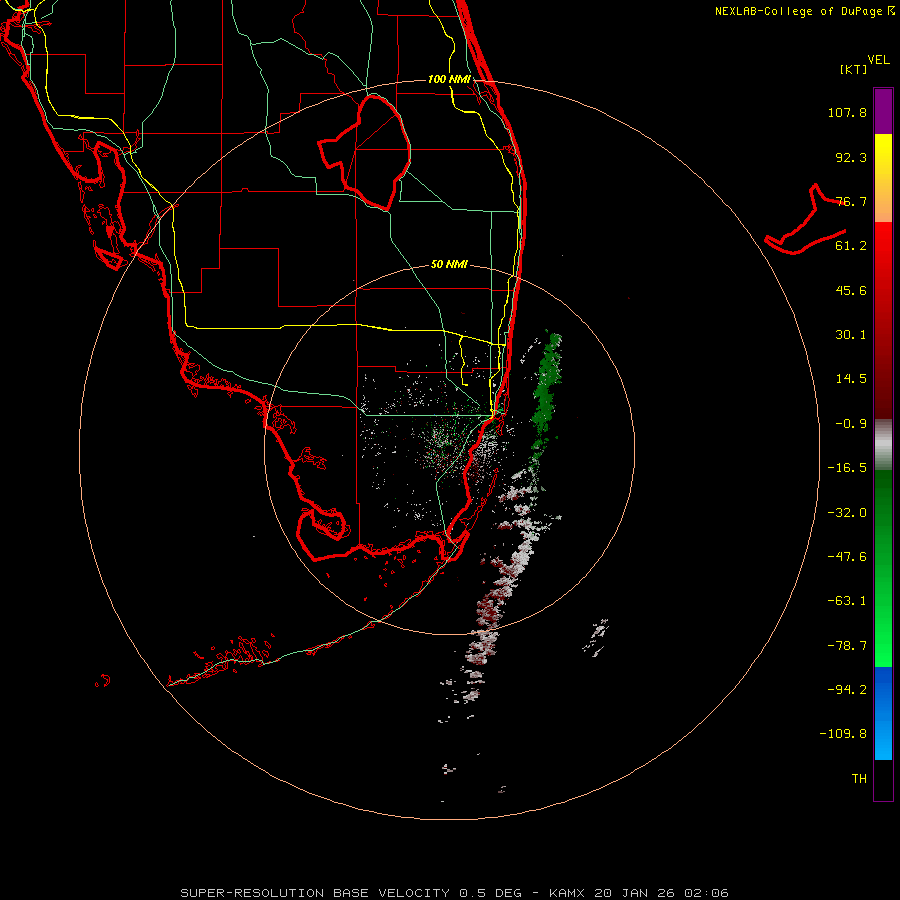
Task: Select the 76.7 legend value
Action: [x=851, y=201]
